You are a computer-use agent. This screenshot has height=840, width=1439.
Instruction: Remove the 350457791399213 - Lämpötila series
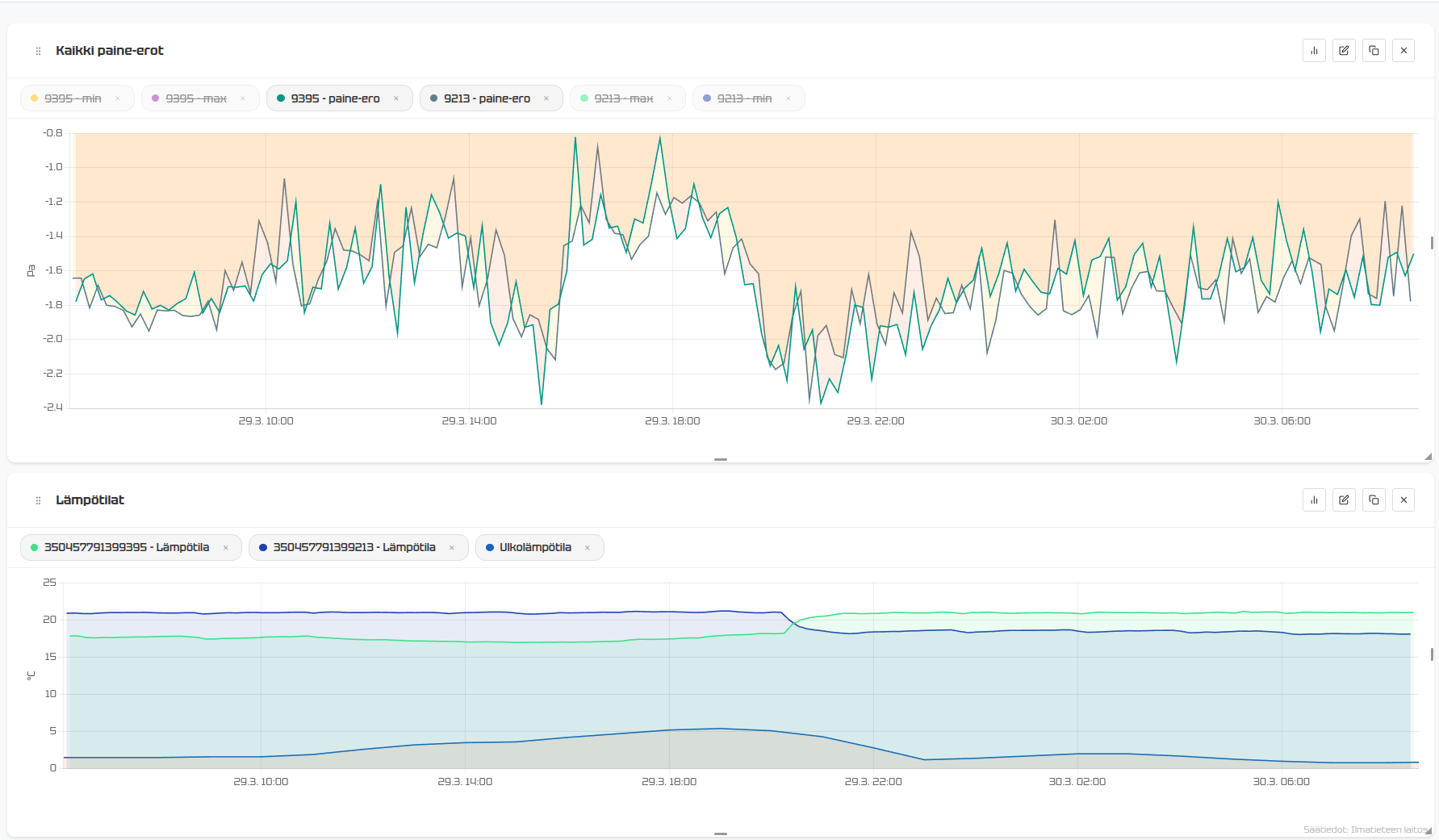coord(452,548)
